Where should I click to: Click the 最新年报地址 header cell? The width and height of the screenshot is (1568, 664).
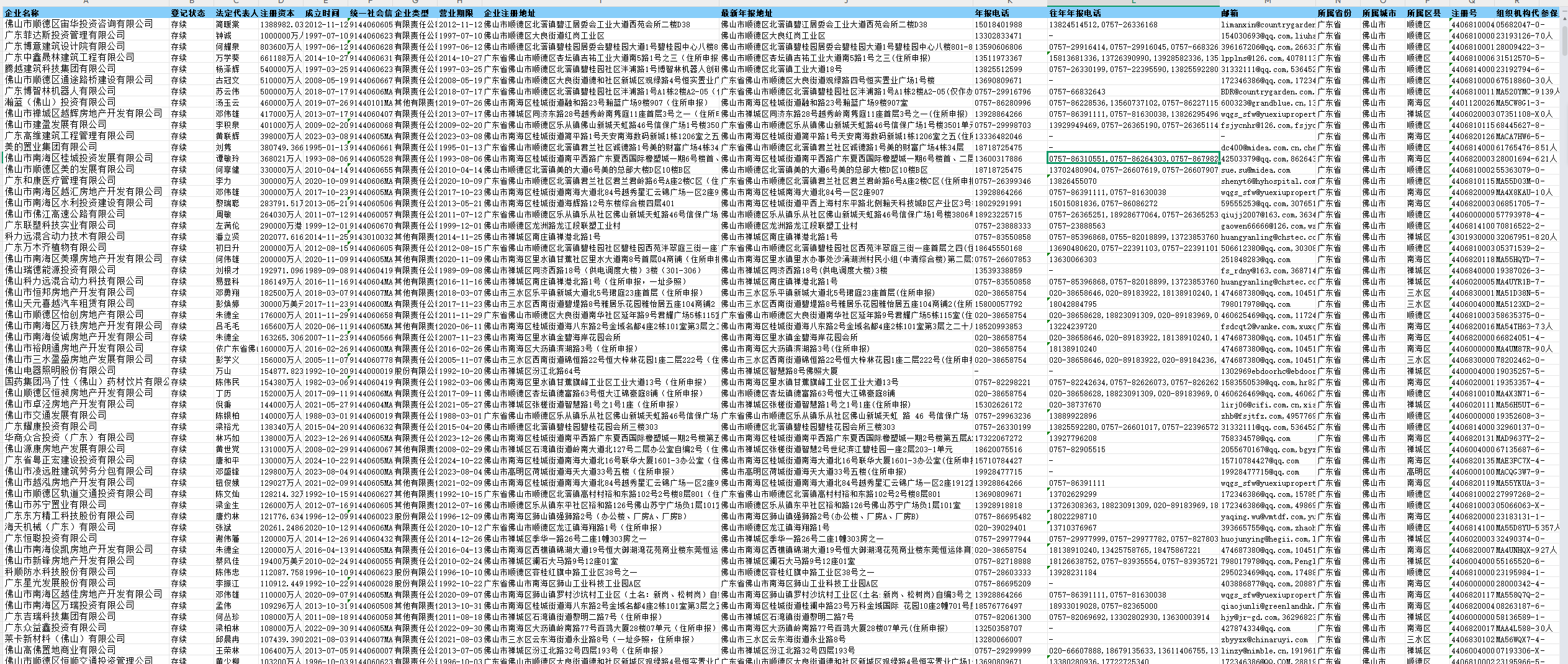click(x=746, y=13)
